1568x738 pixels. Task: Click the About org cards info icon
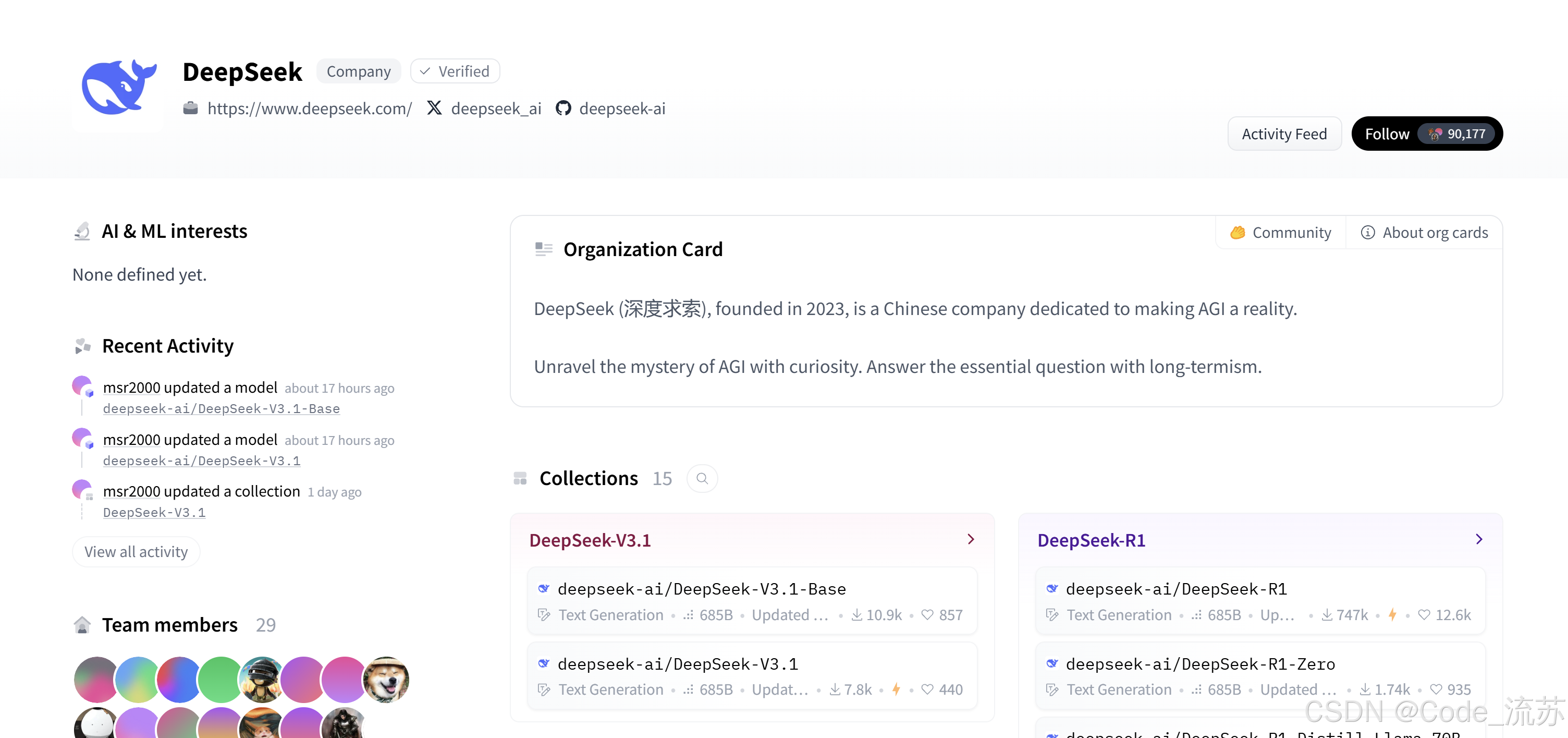point(1368,233)
